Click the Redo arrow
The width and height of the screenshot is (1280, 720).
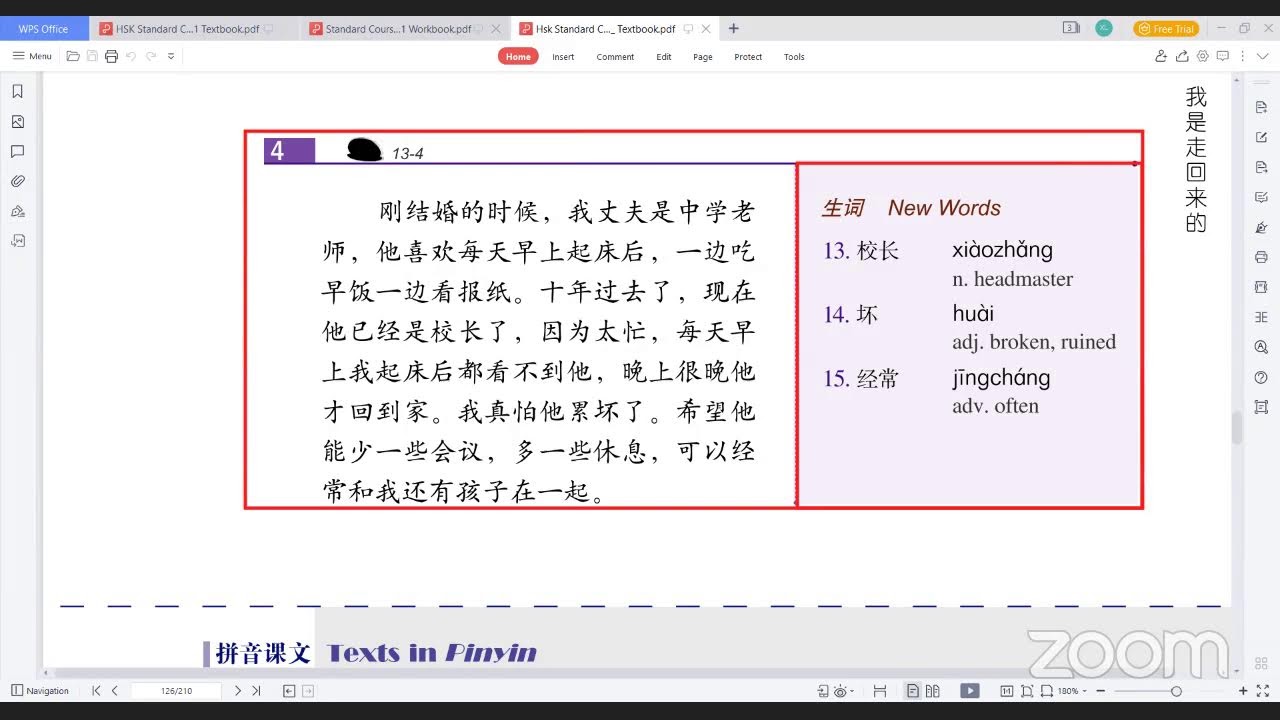pyautogui.click(x=151, y=56)
